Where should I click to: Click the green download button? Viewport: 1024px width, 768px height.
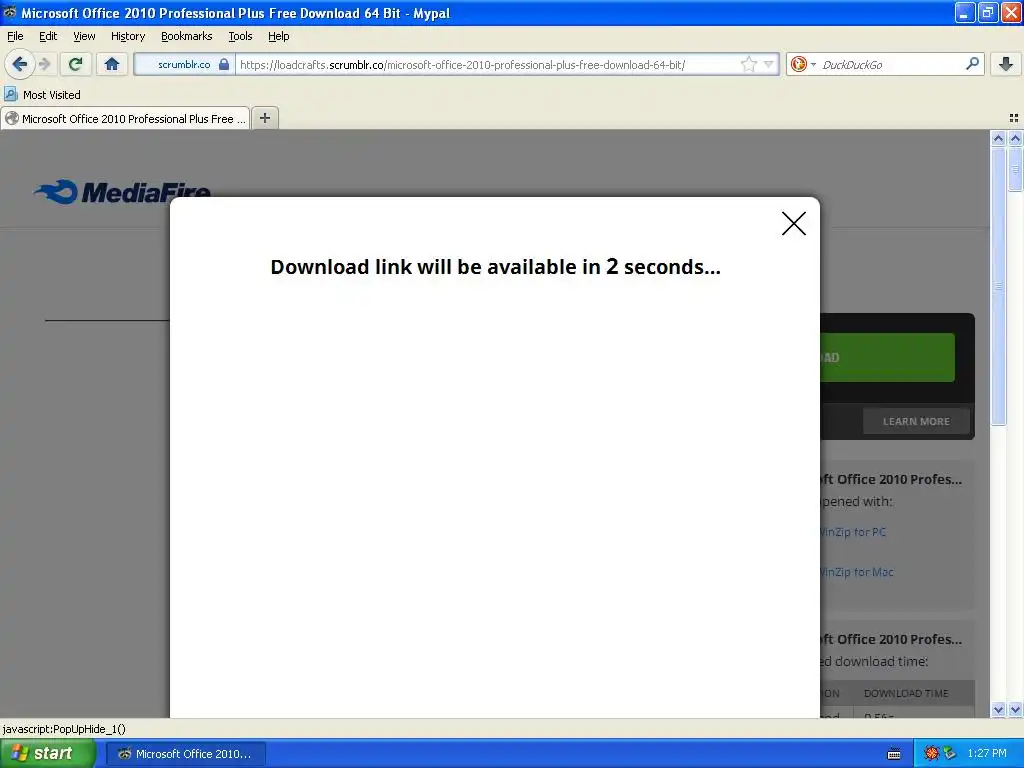(887, 357)
